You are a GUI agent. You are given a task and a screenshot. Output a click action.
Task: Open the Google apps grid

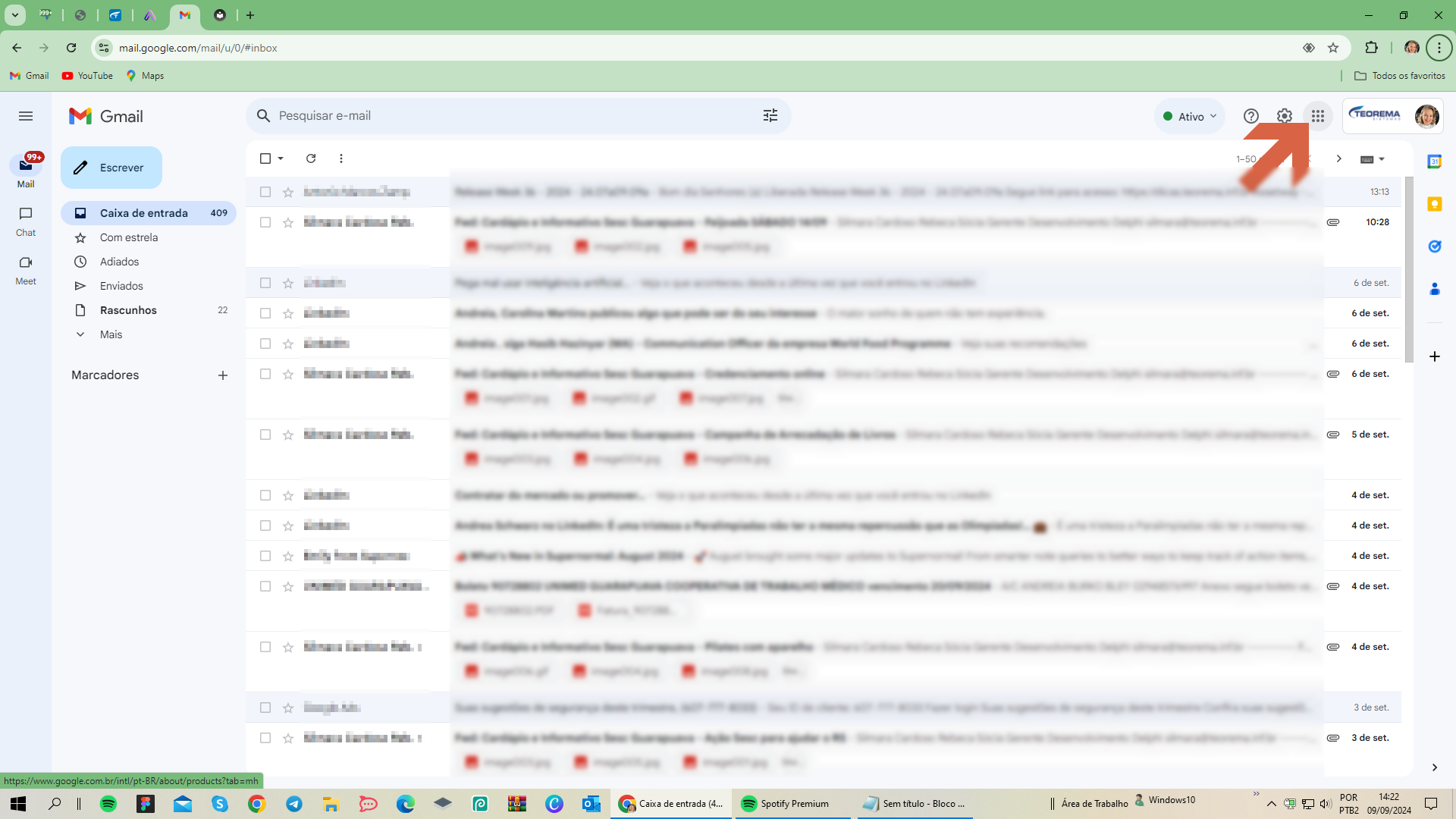point(1318,116)
